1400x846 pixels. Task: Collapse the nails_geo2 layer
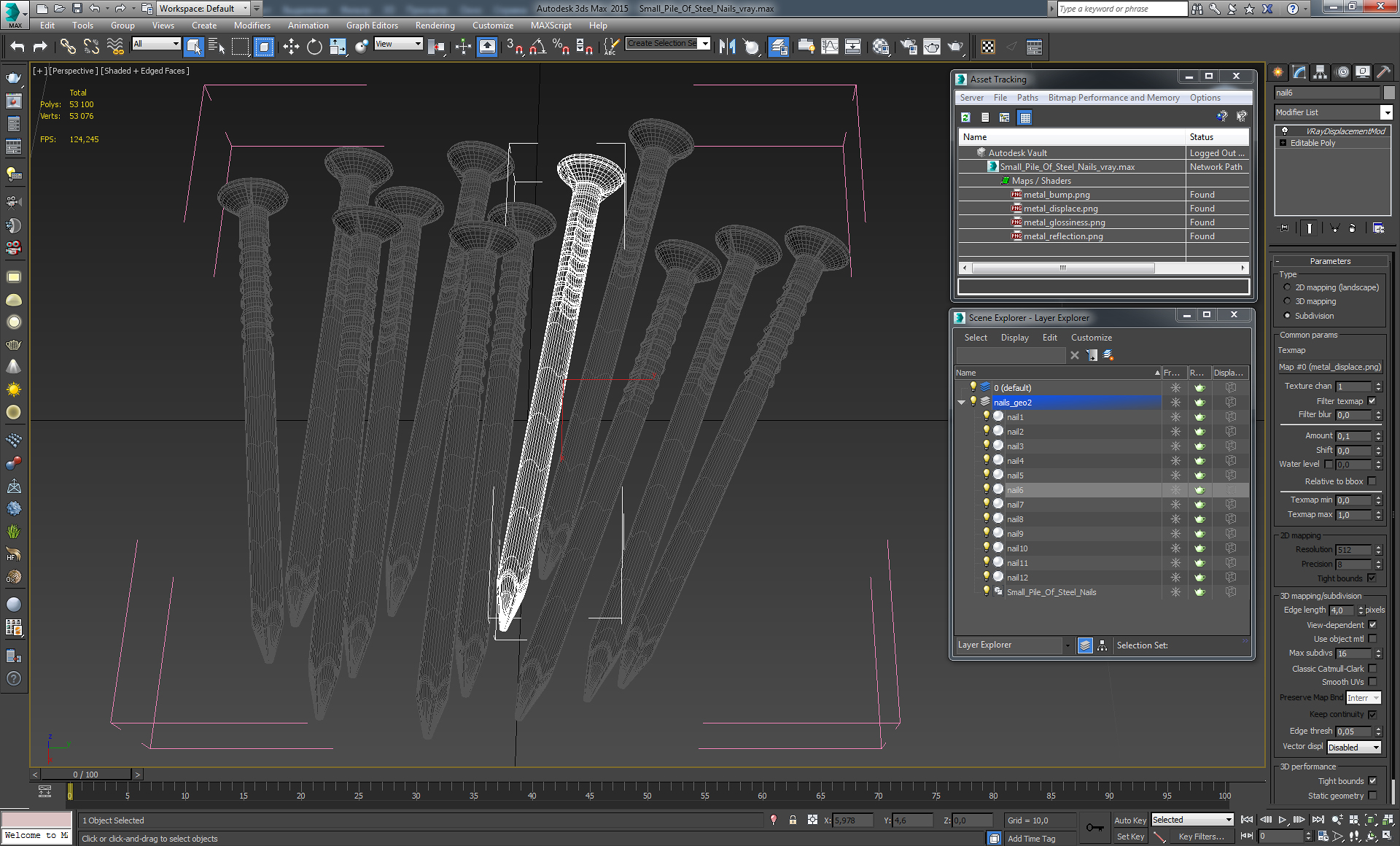point(961,403)
